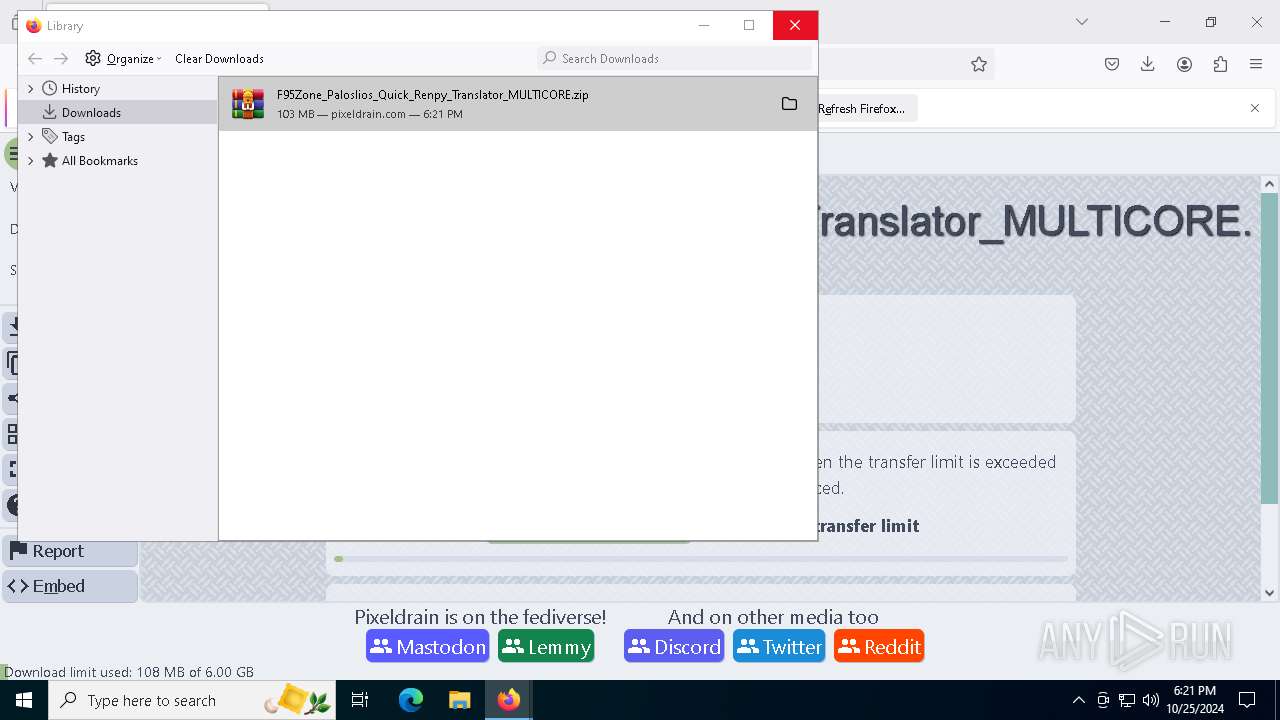1280x720 pixels.
Task: Open Firefox extensions puzzle icon
Action: click(1220, 64)
